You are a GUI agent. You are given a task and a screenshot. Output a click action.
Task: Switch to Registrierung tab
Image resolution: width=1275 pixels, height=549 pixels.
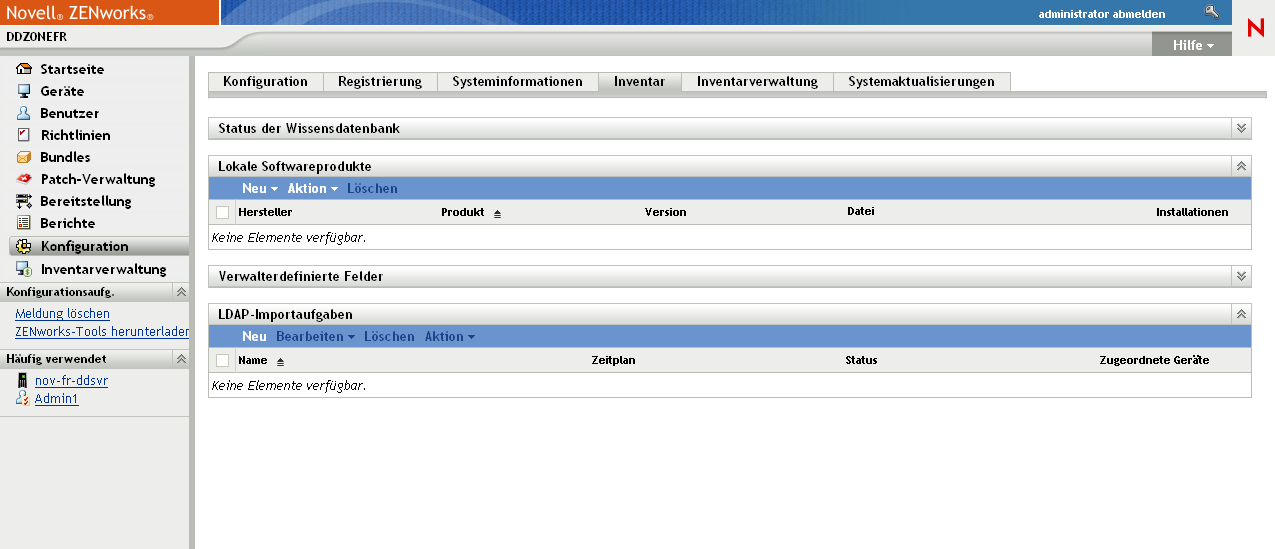coord(380,82)
